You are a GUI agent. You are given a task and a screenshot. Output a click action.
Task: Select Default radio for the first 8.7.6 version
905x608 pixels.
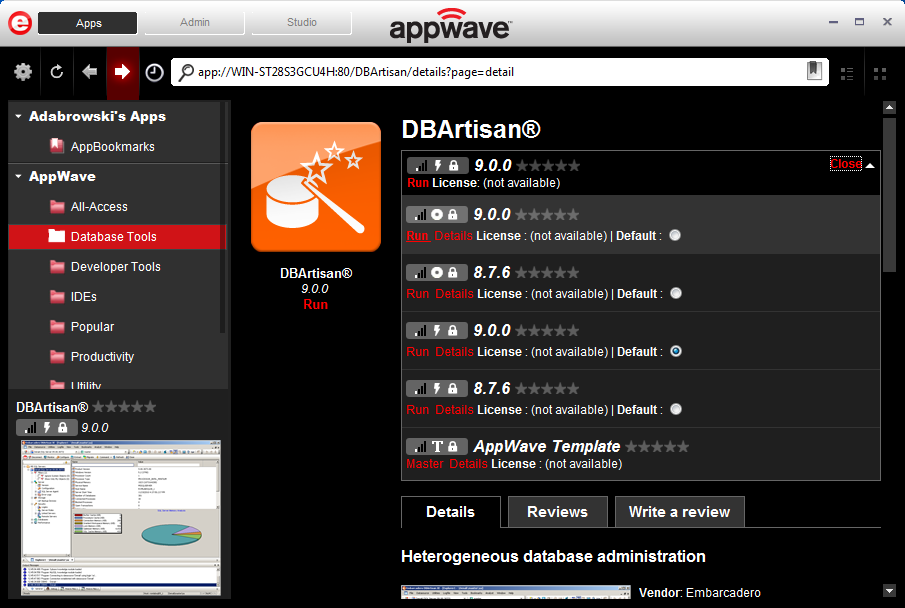coord(676,293)
